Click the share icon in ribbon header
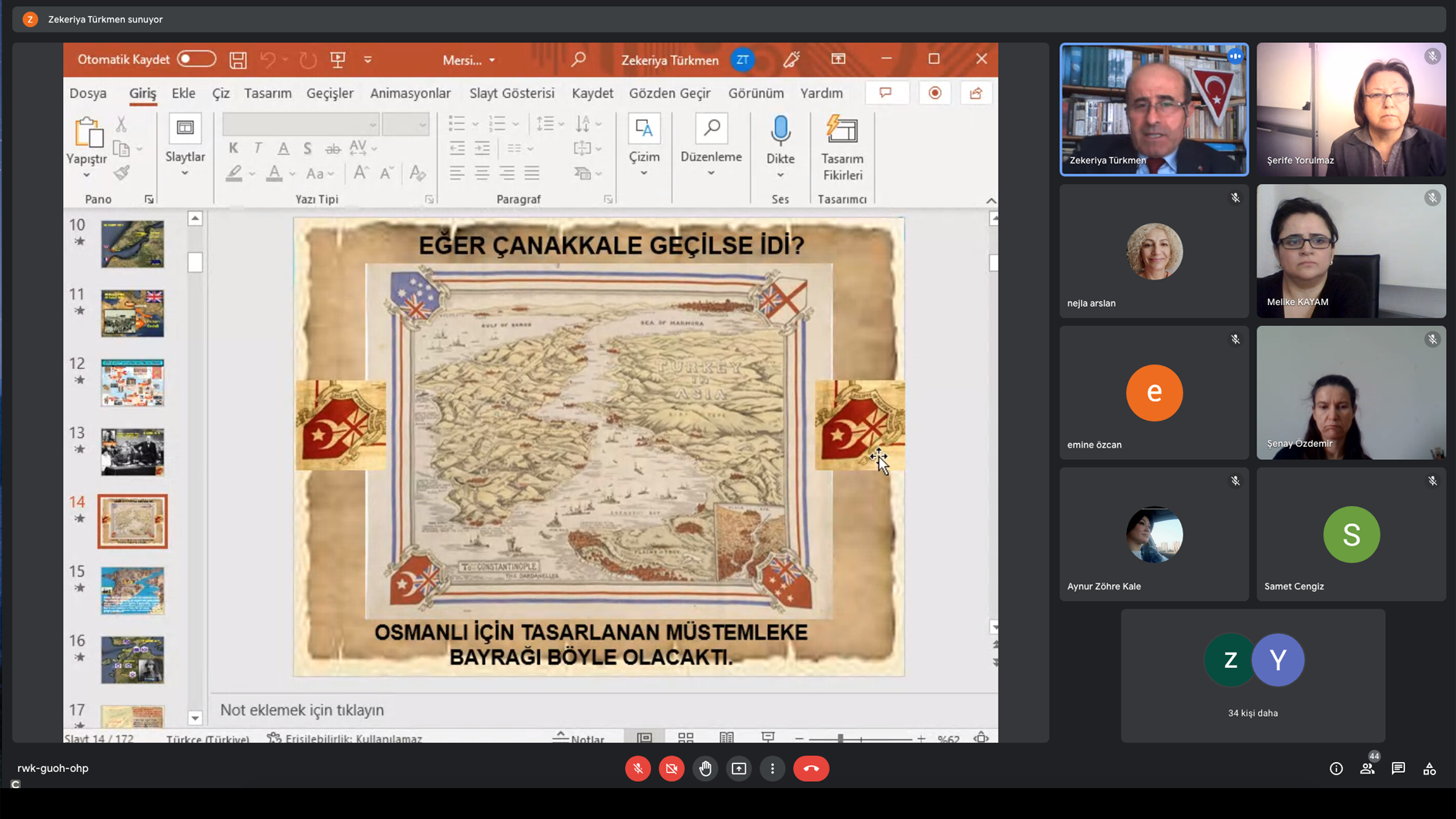1456x819 pixels. coord(976,93)
